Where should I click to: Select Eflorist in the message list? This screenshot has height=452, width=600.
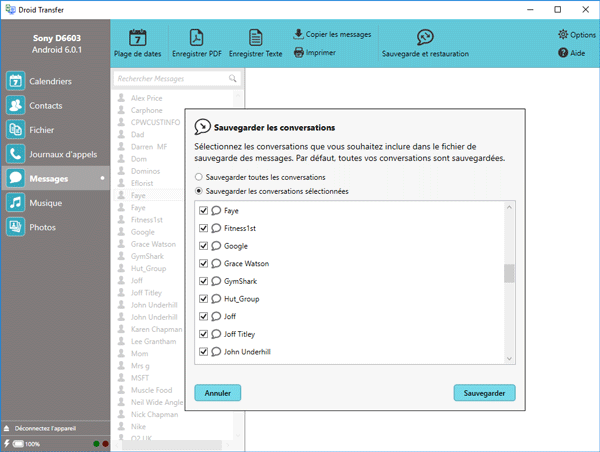[x=142, y=183]
